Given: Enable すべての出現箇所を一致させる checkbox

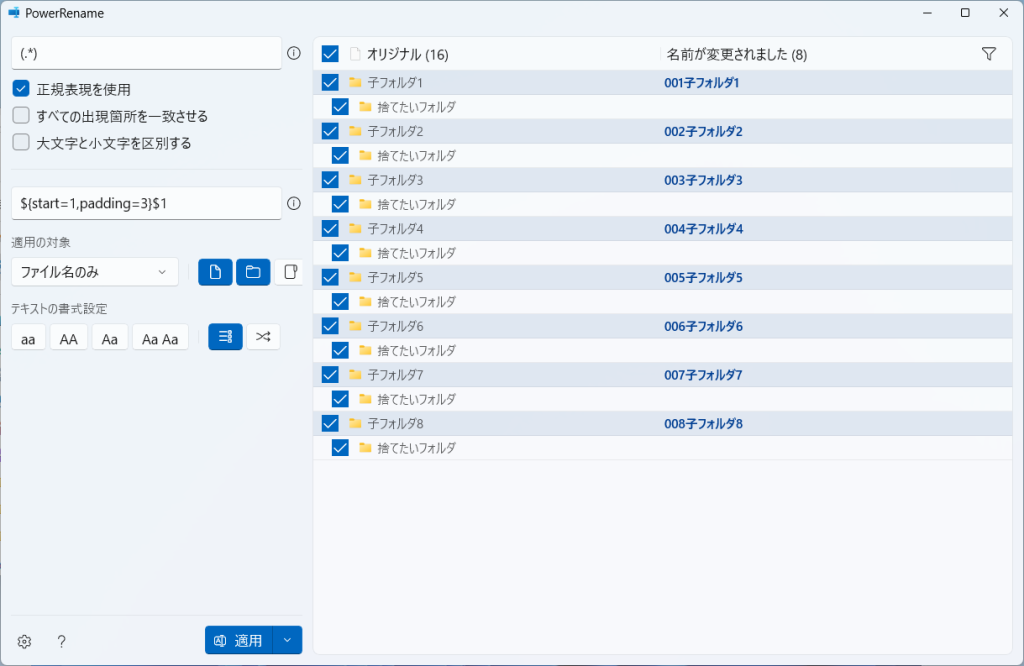Looking at the screenshot, I should coord(21,116).
